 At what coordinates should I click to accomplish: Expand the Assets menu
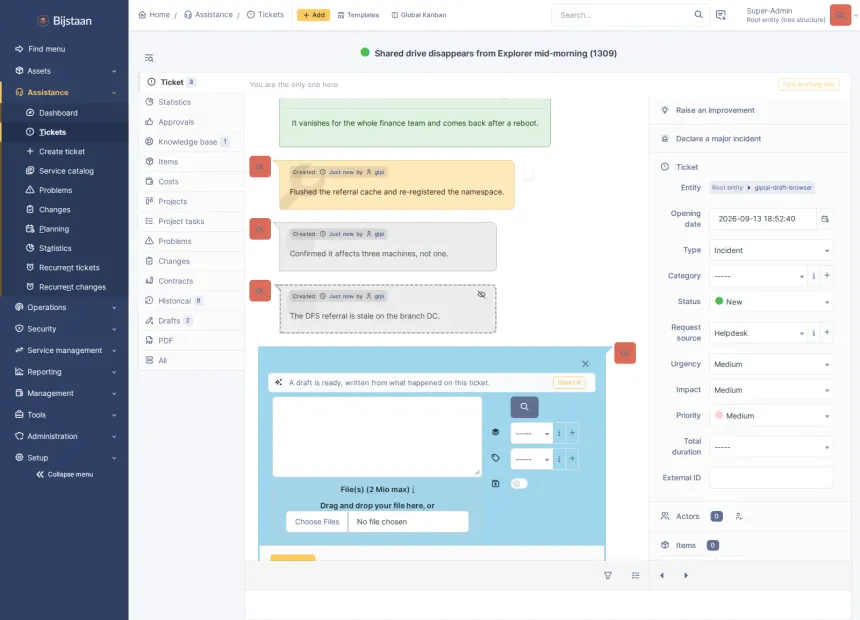coord(65,71)
